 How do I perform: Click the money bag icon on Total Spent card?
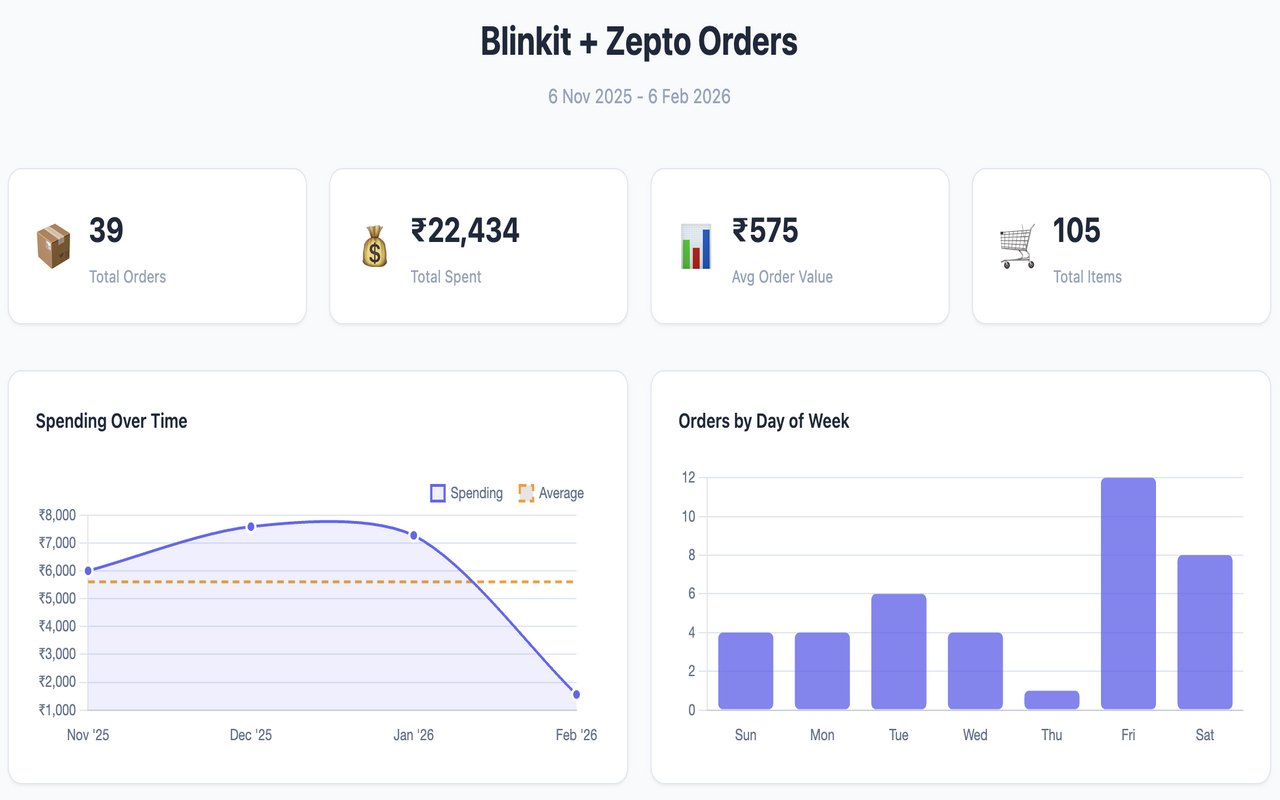coord(375,245)
